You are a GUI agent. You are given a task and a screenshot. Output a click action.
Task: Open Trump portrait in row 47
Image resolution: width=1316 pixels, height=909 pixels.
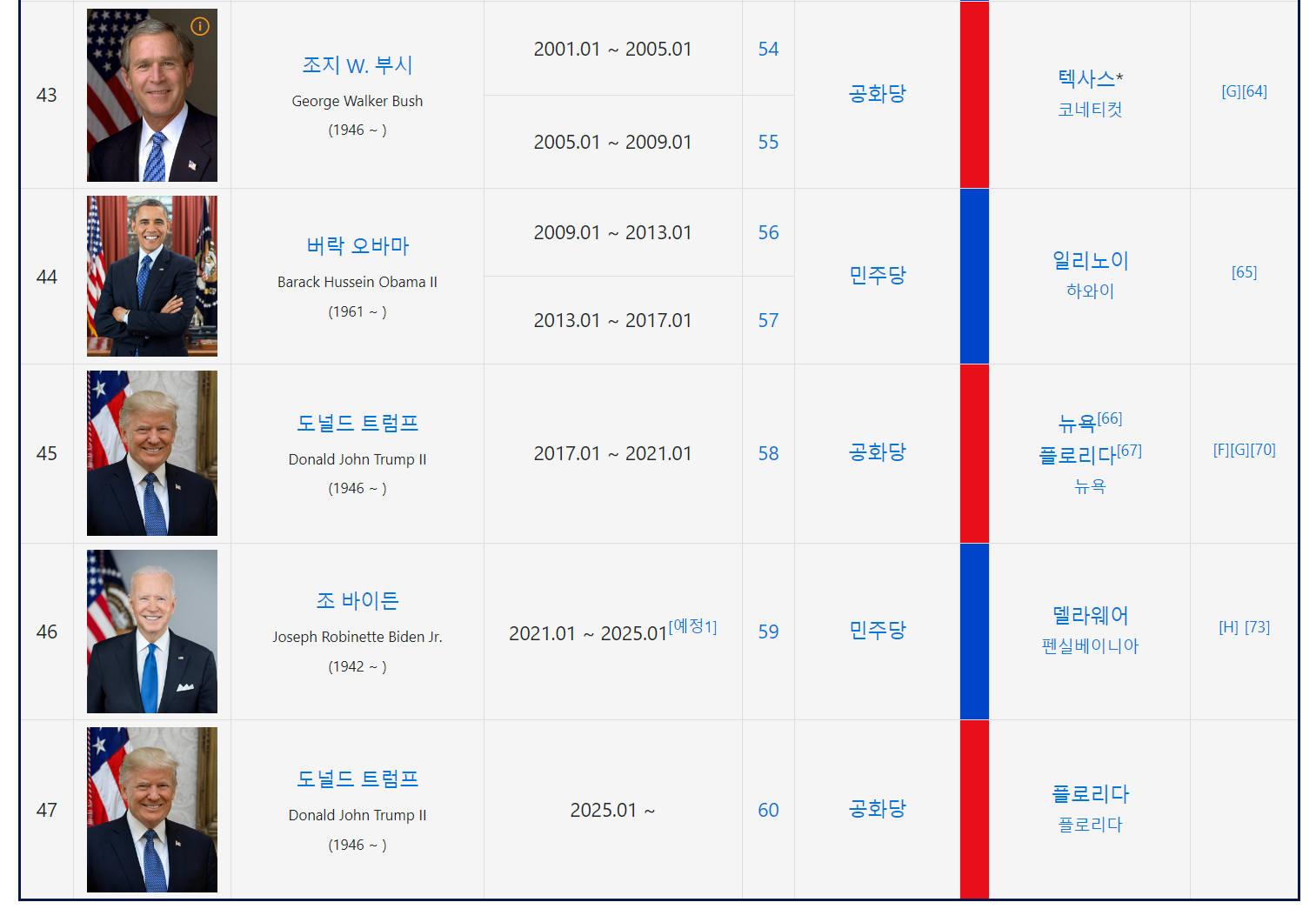(152, 810)
